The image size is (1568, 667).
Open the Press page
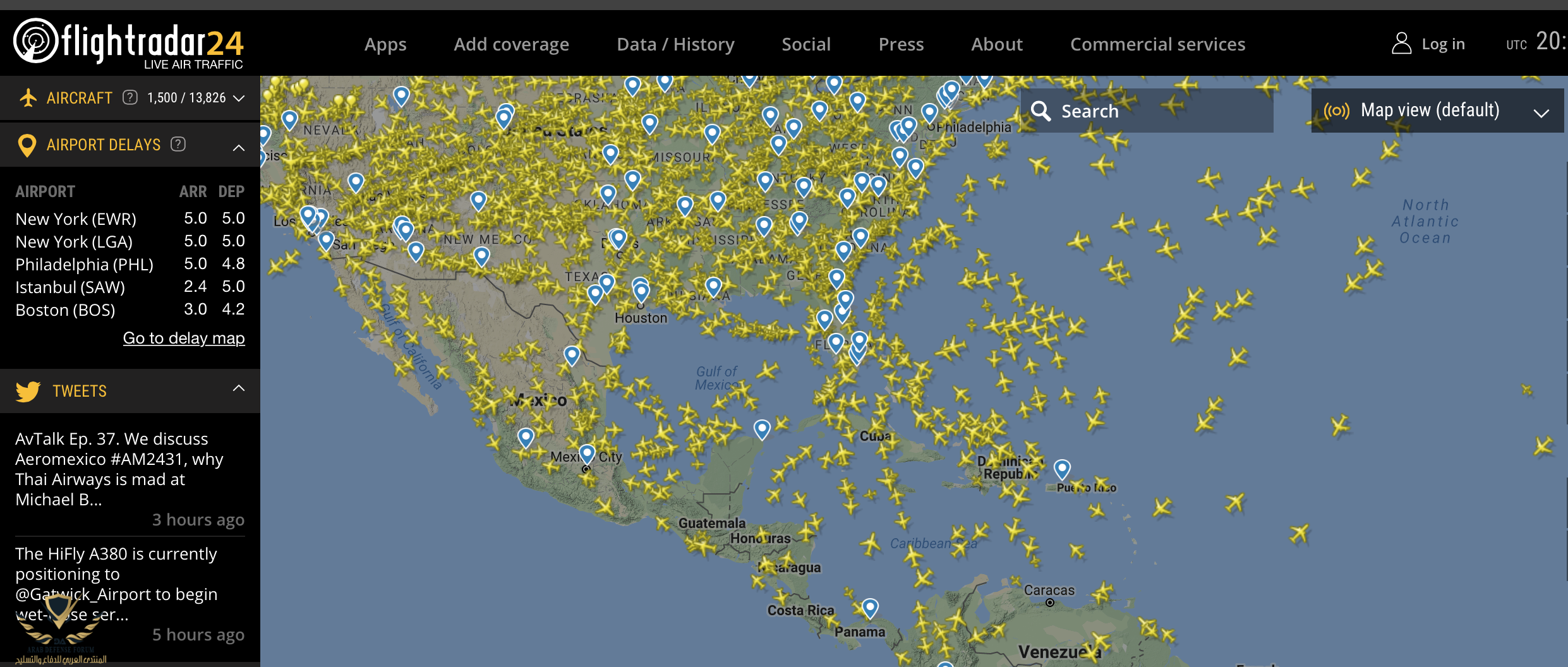pyautogui.click(x=901, y=44)
